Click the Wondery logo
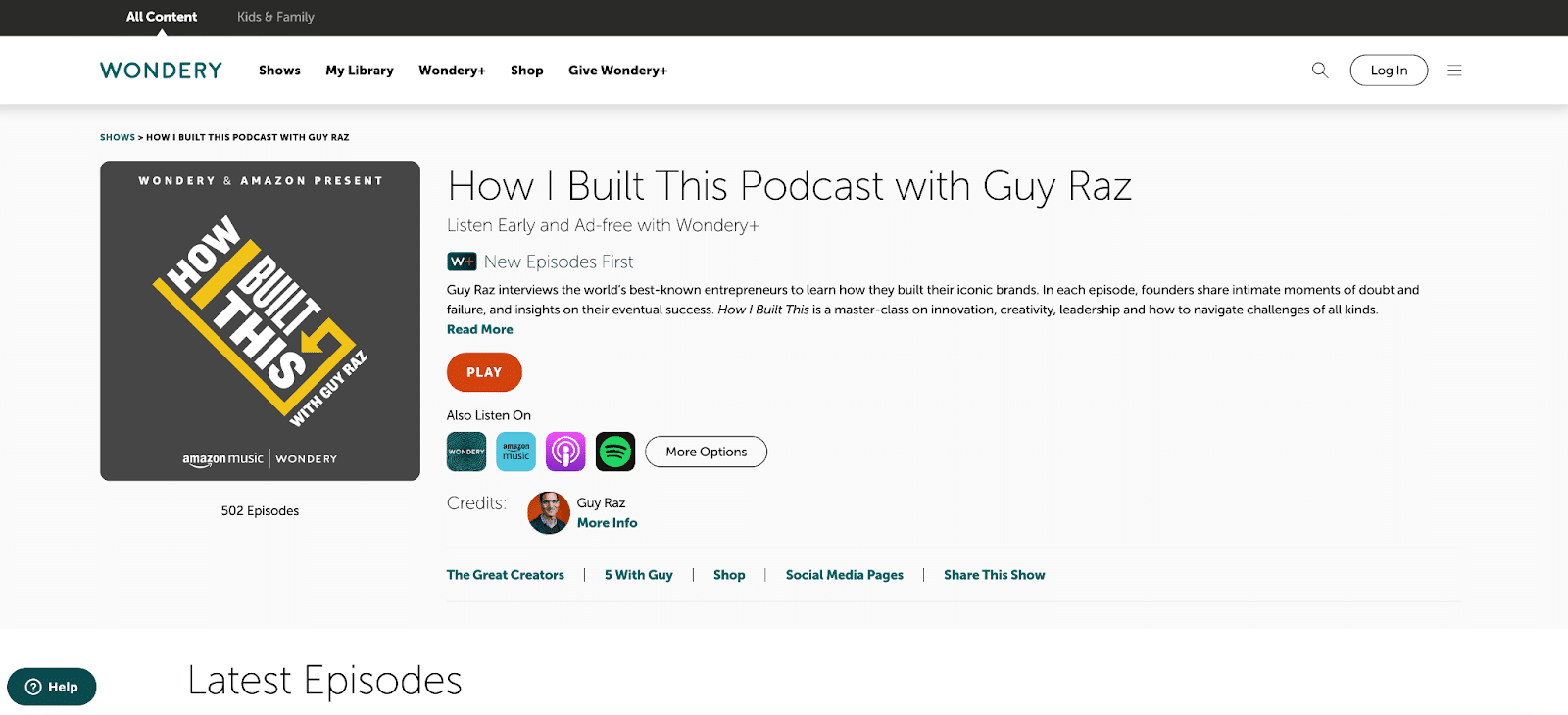The width and height of the screenshot is (1568, 715). (x=162, y=71)
